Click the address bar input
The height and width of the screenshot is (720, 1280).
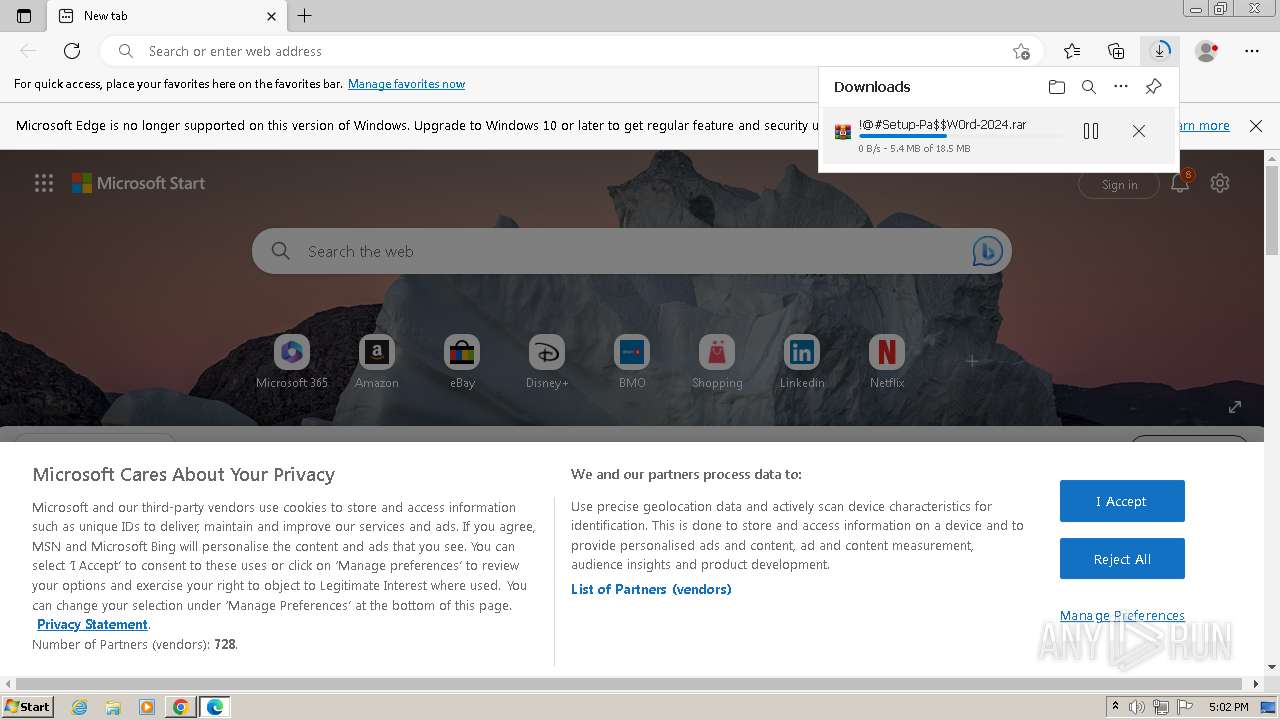click(x=570, y=51)
